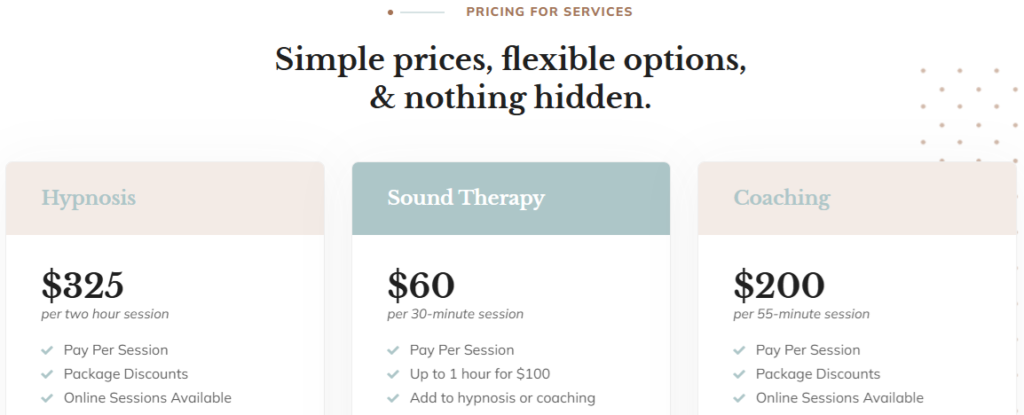Click the Hypnosis card heading
1024x415 pixels.
pos(89,197)
